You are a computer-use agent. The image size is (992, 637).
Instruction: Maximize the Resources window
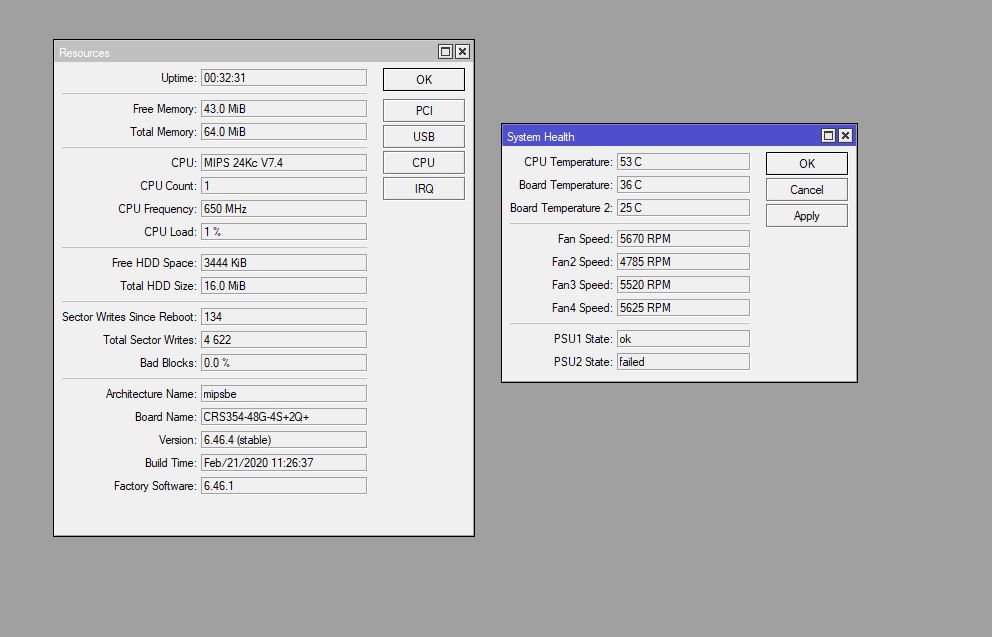click(x=445, y=52)
